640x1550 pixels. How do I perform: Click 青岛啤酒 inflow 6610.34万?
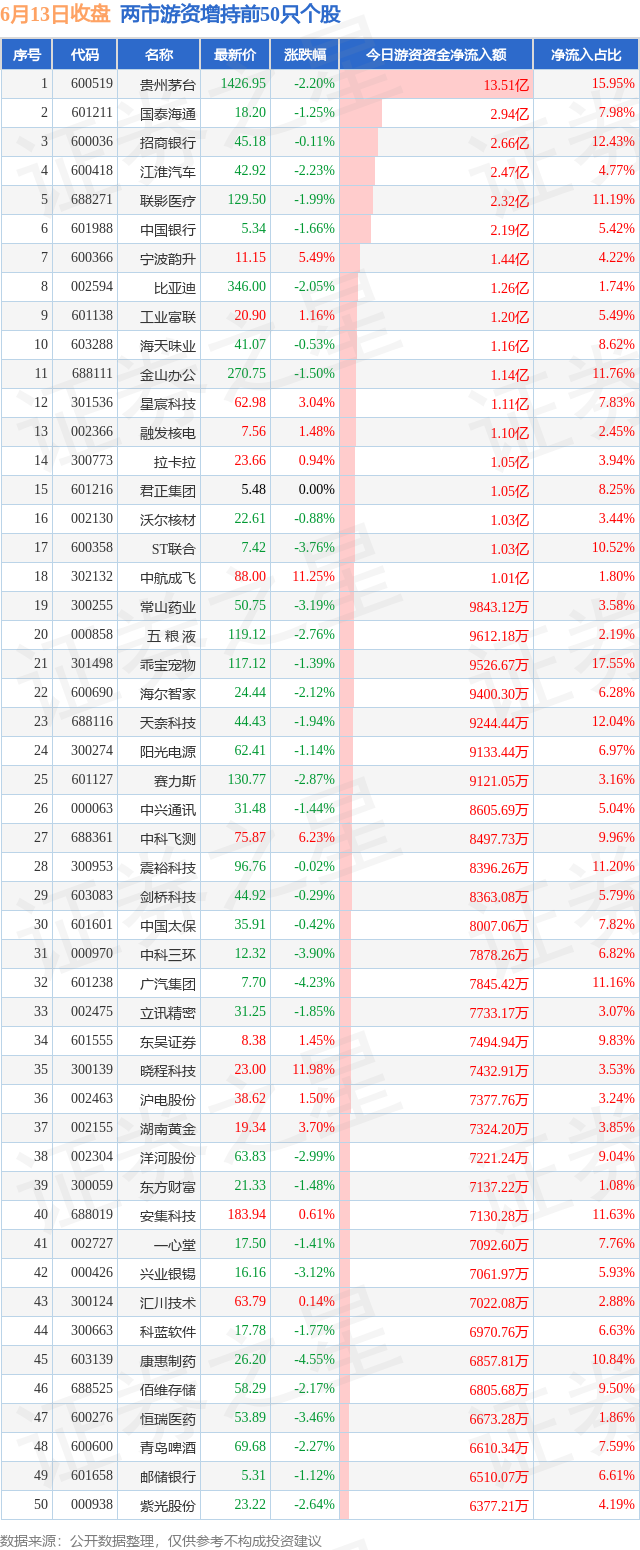pos(498,1448)
